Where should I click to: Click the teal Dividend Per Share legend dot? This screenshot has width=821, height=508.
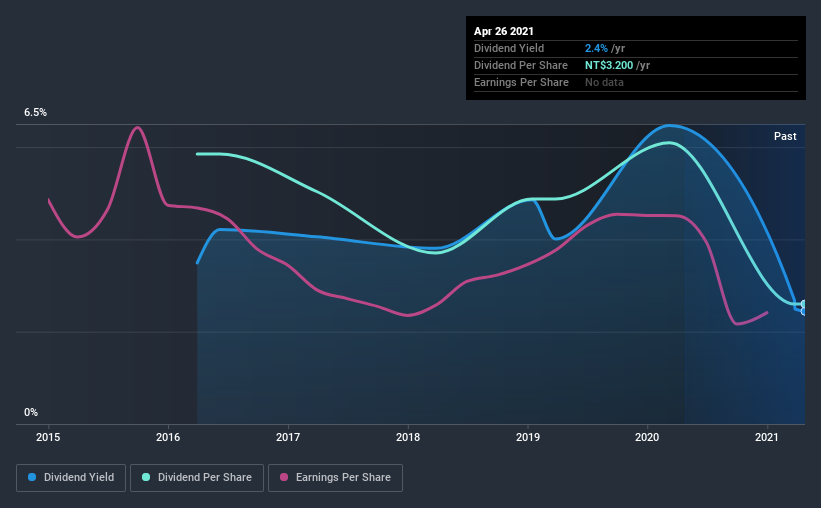[x=146, y=477]
